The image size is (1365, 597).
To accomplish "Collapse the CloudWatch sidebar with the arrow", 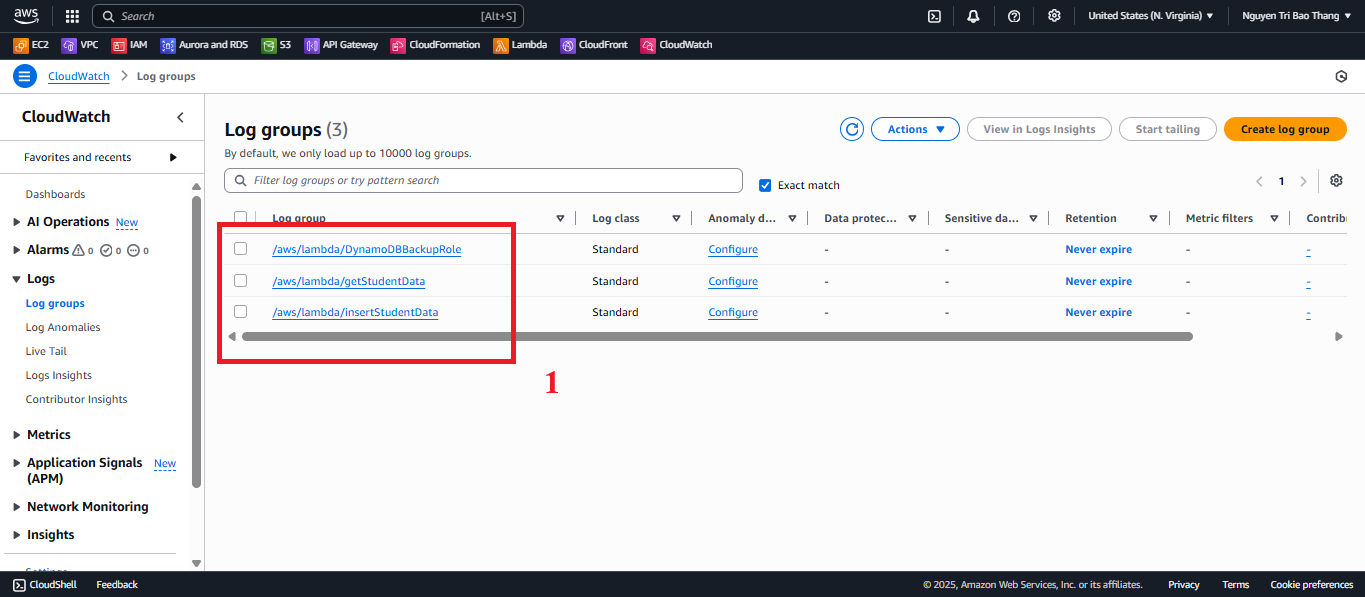I will [x=180, y=117].
